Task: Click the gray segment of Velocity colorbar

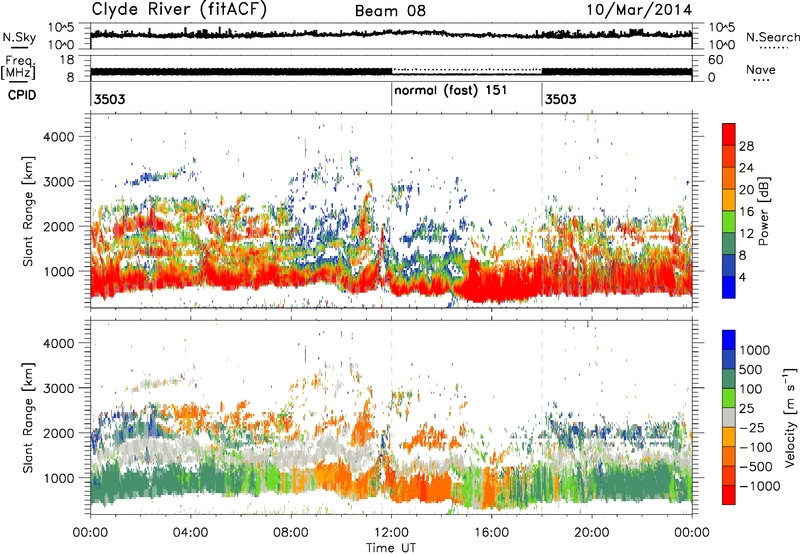Action: [x=729, y=418]
